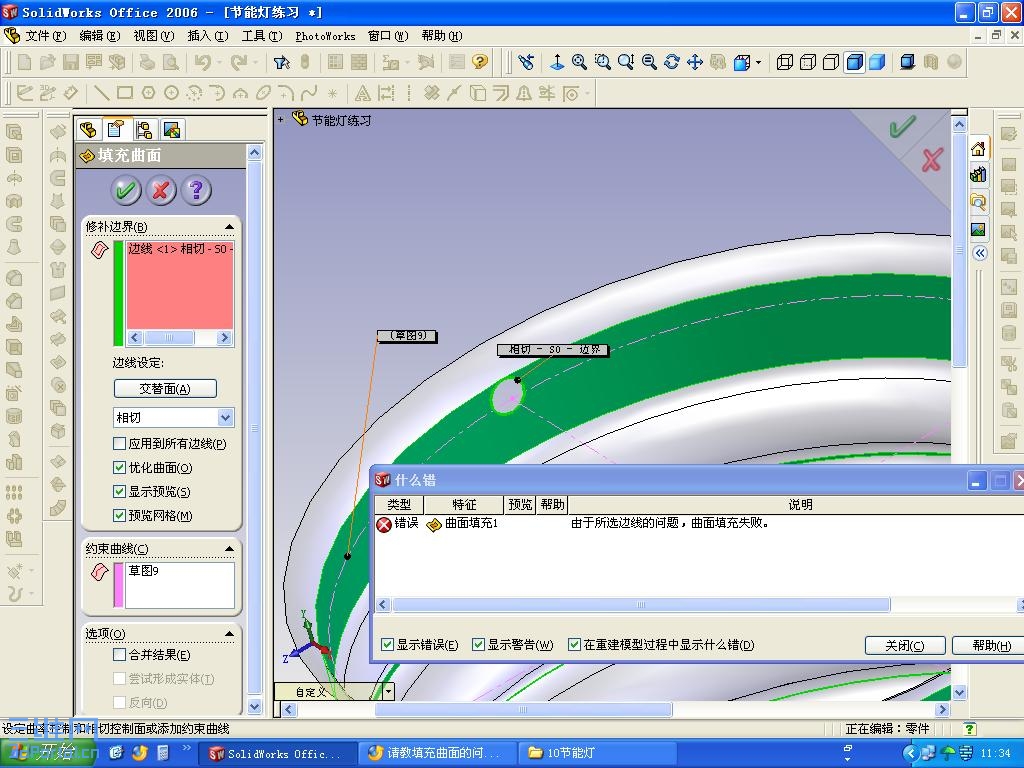Open 插入 menu
Screen dimensions: 1024x768
click(x=208, y=36)
